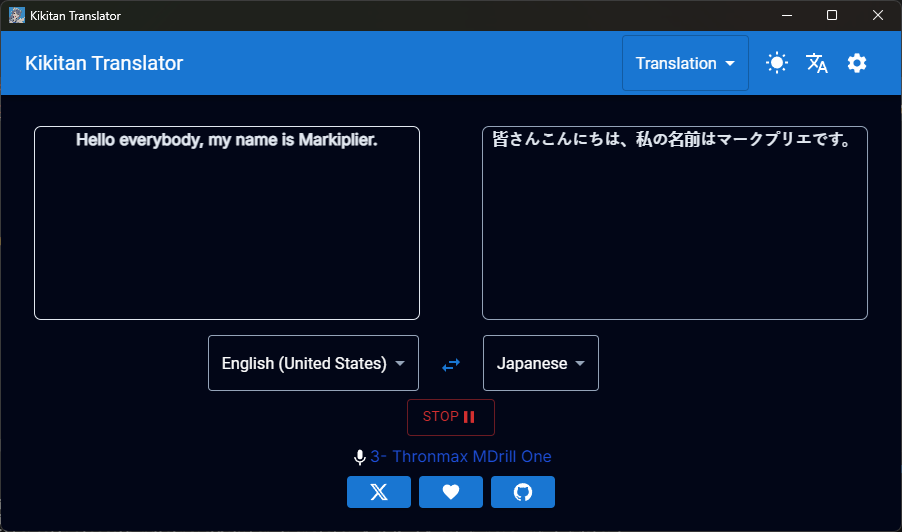Click the source text box with English sentence
The width and height of the screenshot is (902, 532).
(x=227, y=223)
